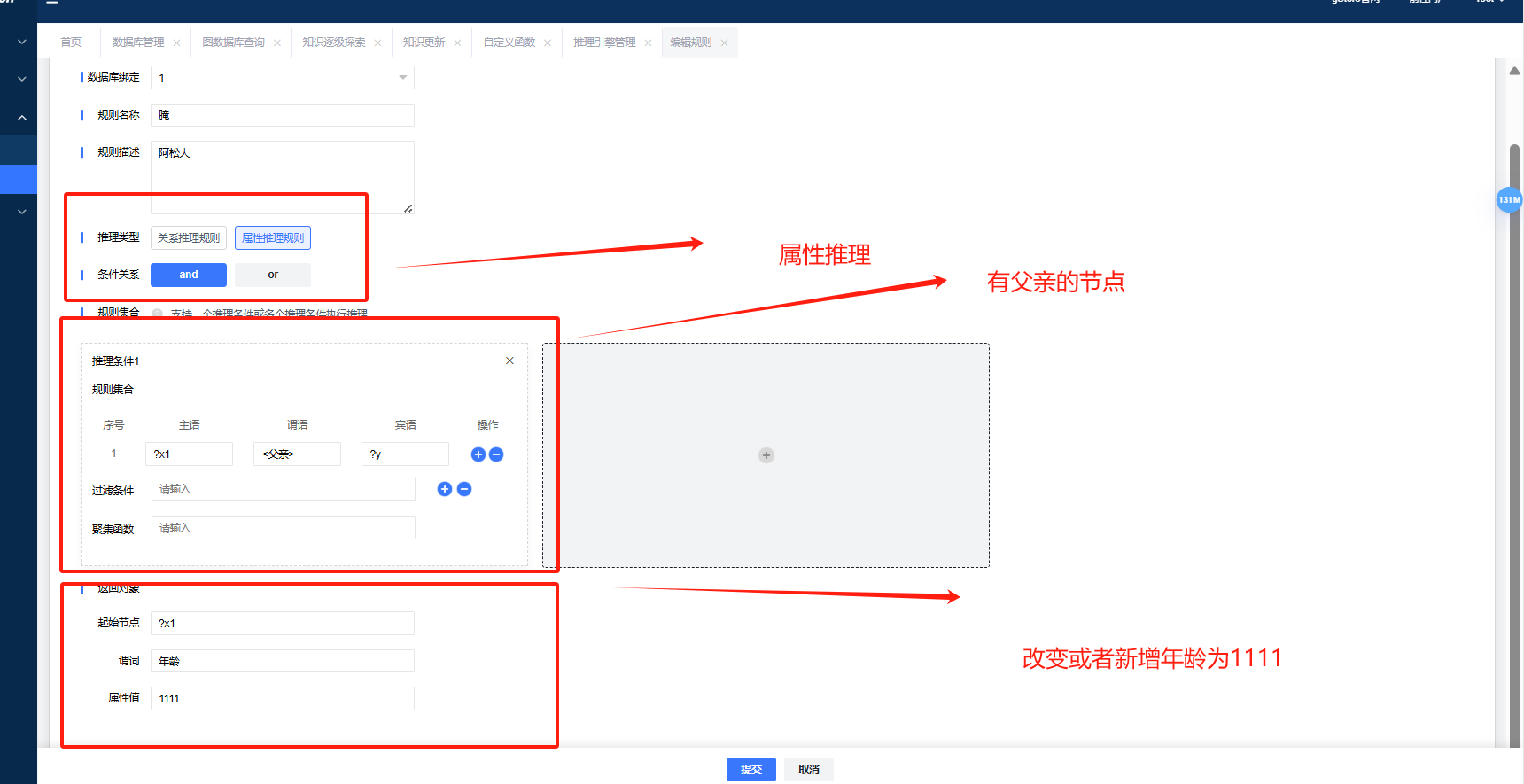Remove rule row 1 with minus icon
Viewport: 1524px width, 784px height.
[496, 454]
